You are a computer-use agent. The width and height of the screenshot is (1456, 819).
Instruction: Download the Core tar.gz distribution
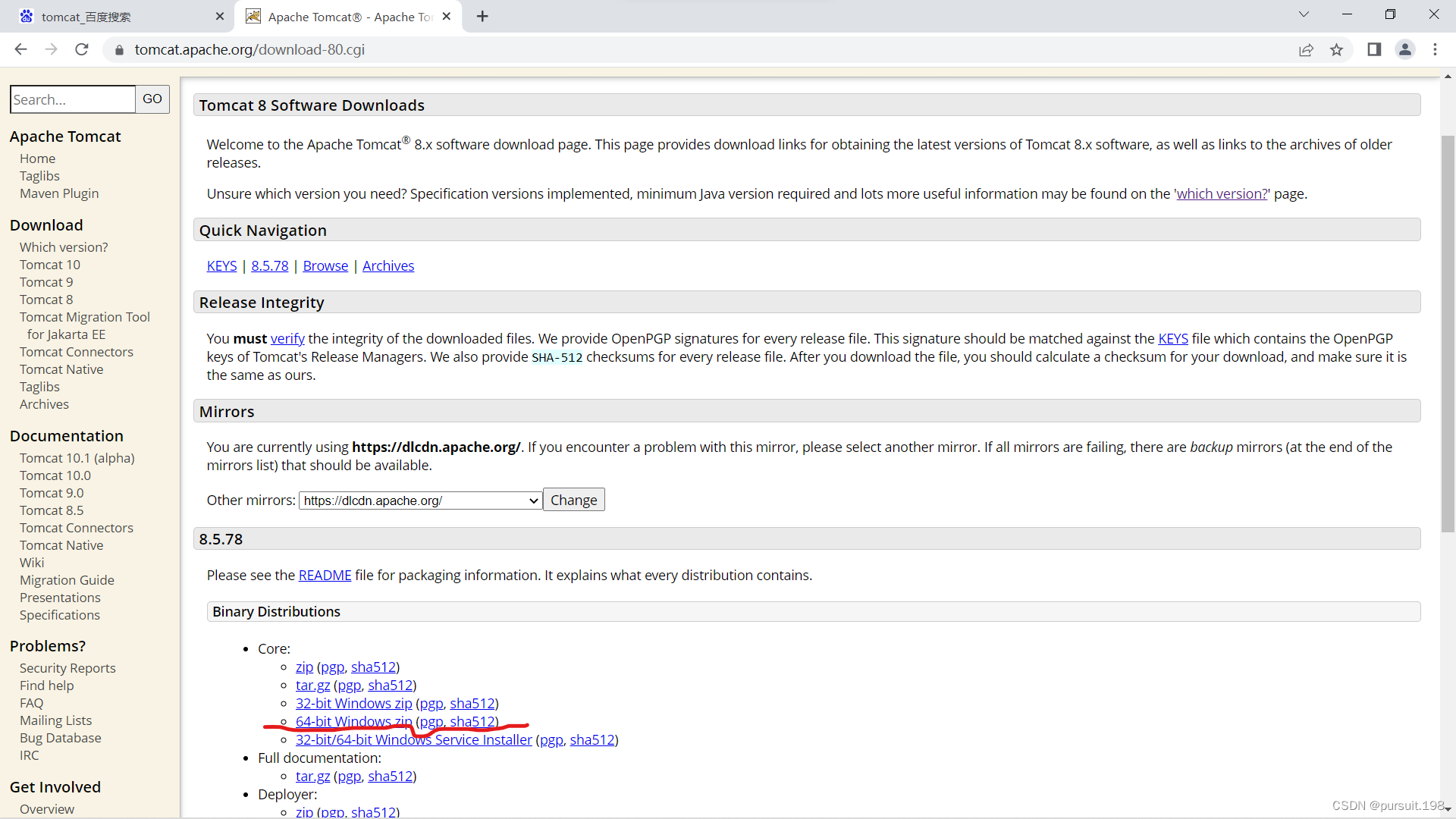312,686
